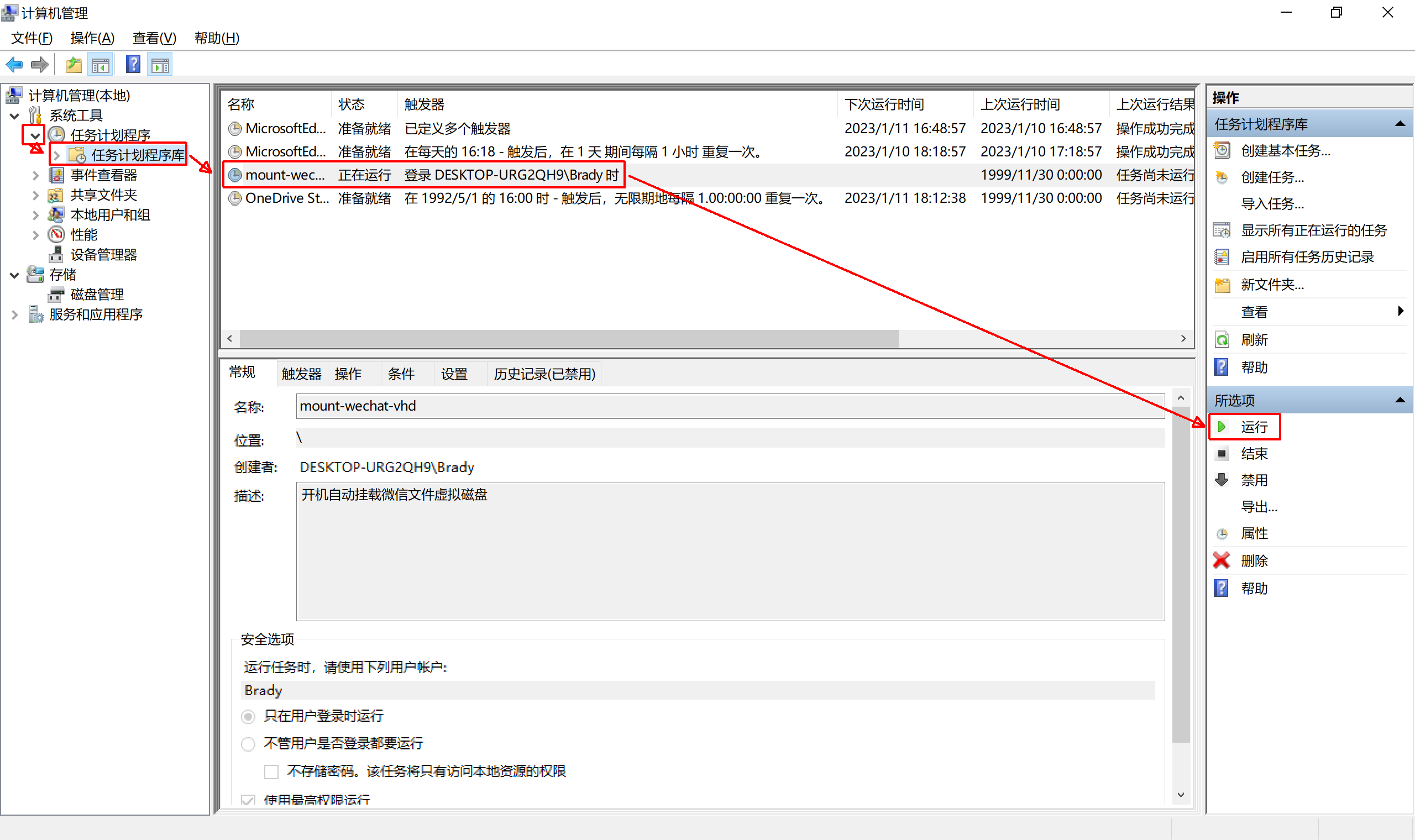
Task: Select '只在用户登录时运行' radio button
Action: click(x=248, y=717)
